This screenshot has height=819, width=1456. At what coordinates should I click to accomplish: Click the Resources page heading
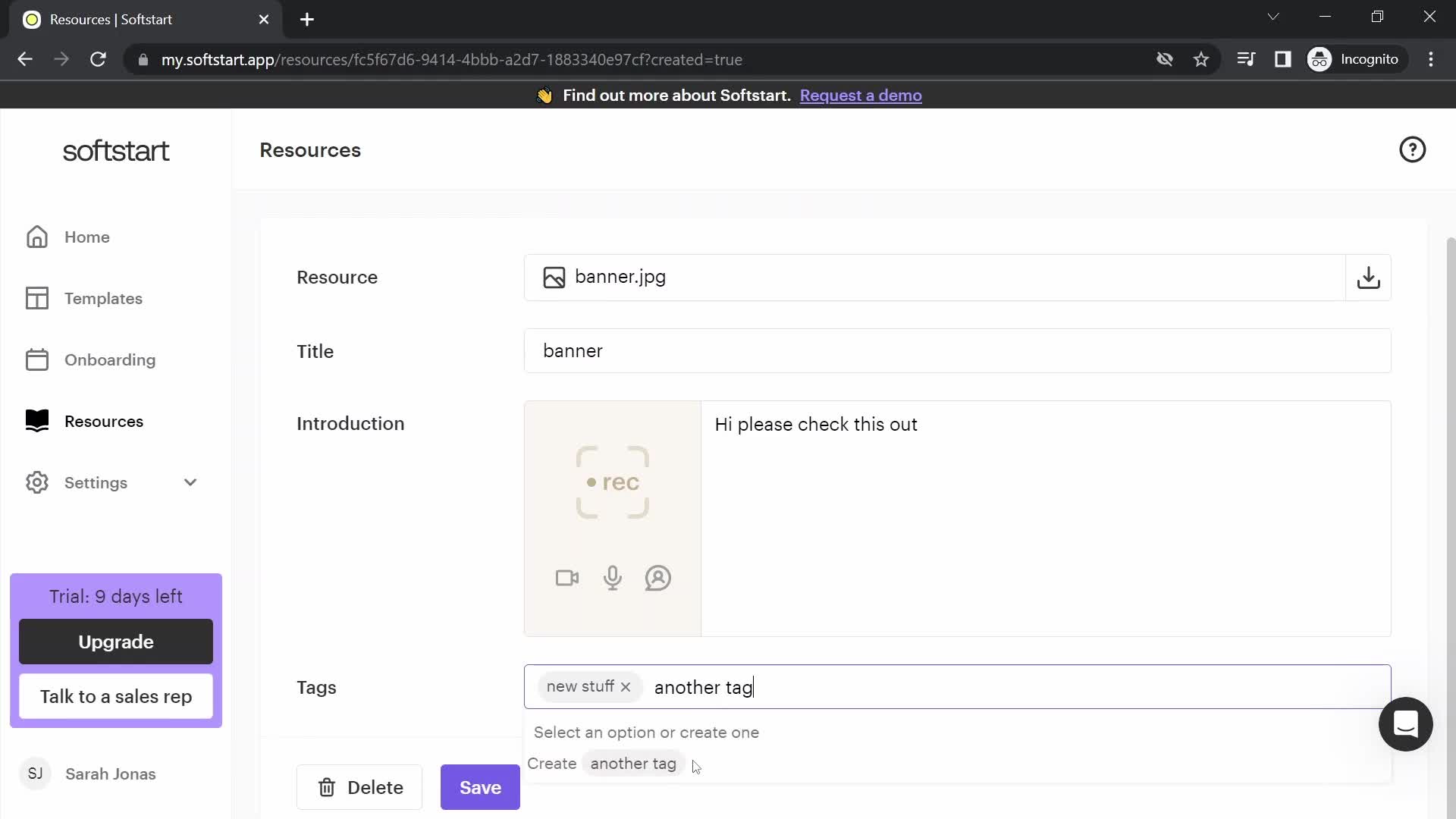(x=311, y=150)
